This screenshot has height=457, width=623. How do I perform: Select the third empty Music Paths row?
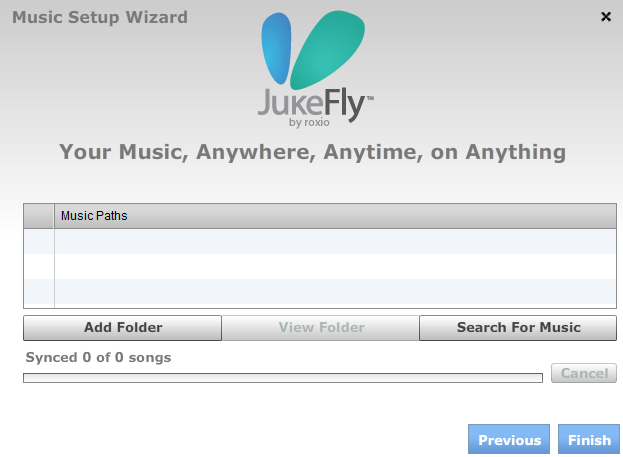click(x=335, y=291)
